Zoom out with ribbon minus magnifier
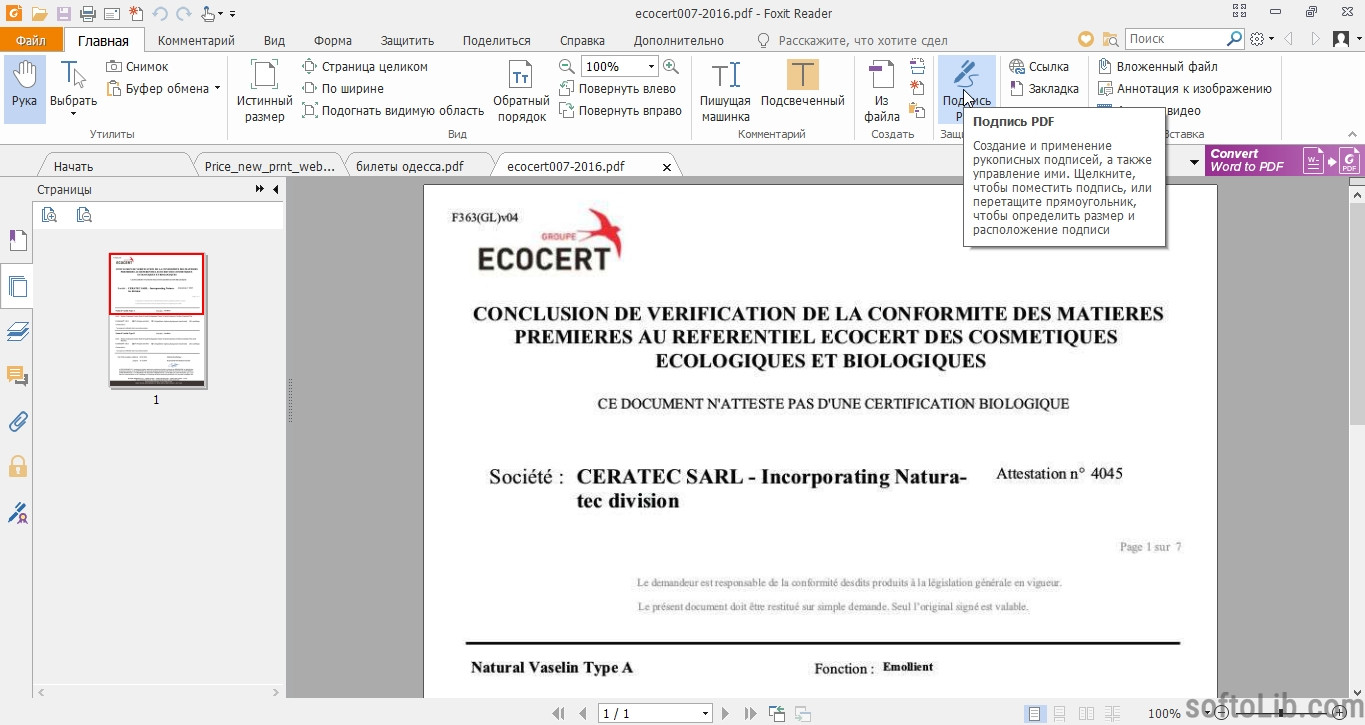 coord(566,66)
